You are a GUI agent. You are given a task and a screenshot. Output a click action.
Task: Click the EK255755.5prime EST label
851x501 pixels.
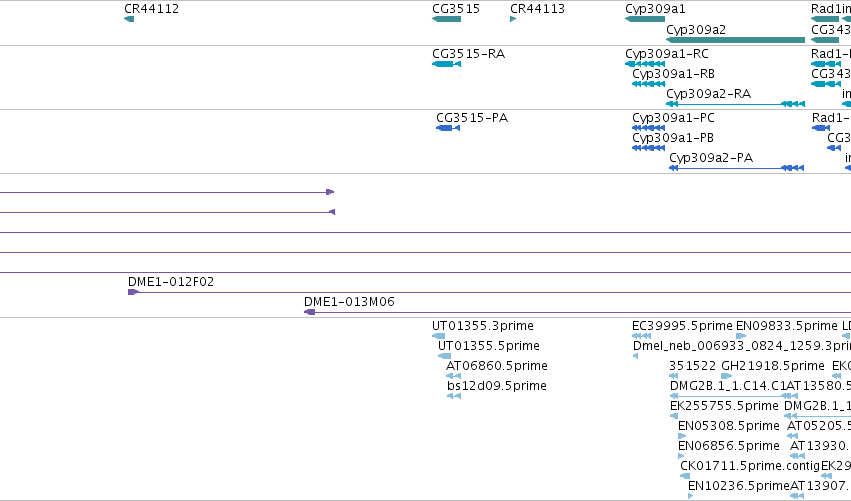click(x=724, y=406)
